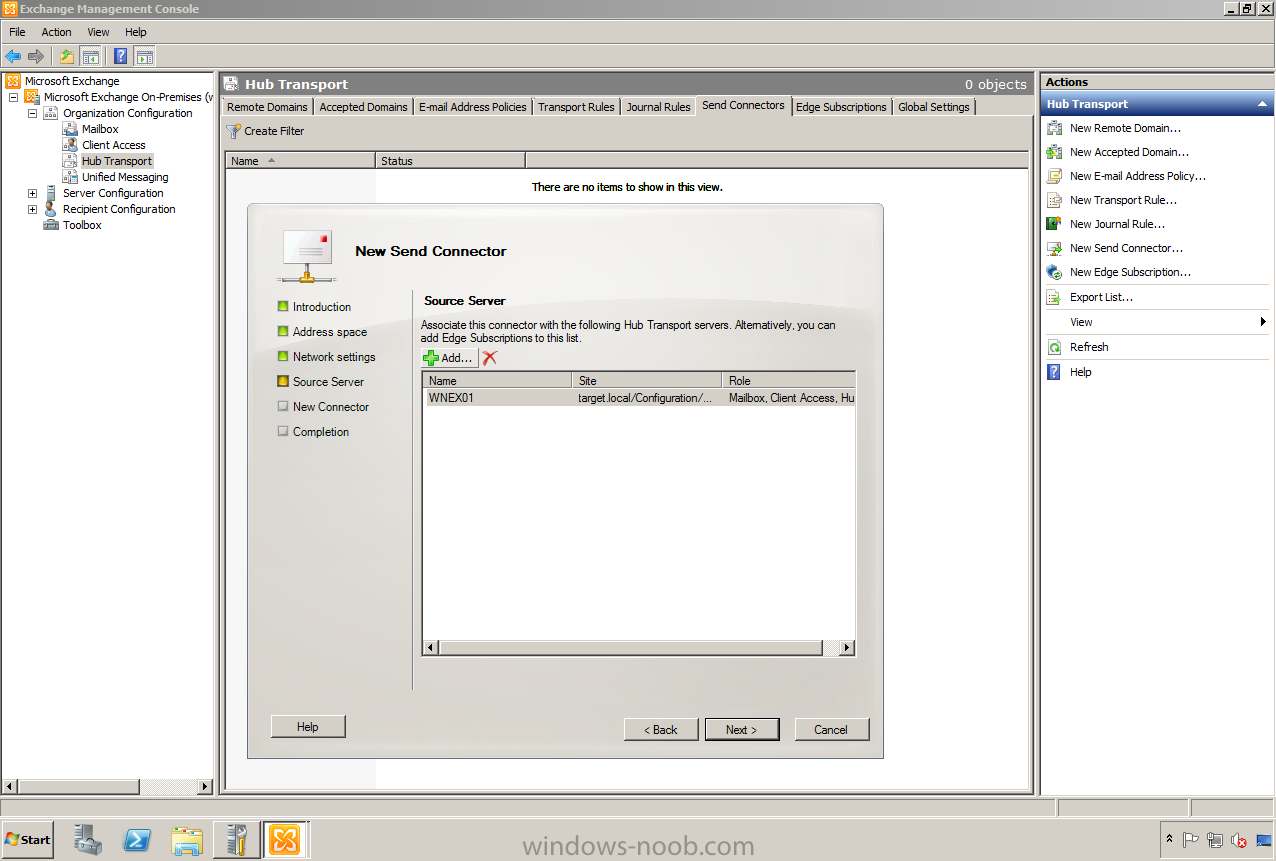The image size is (1276, 861).
Task: Sort the server list by Site column
Action: [x=646, y=381]
